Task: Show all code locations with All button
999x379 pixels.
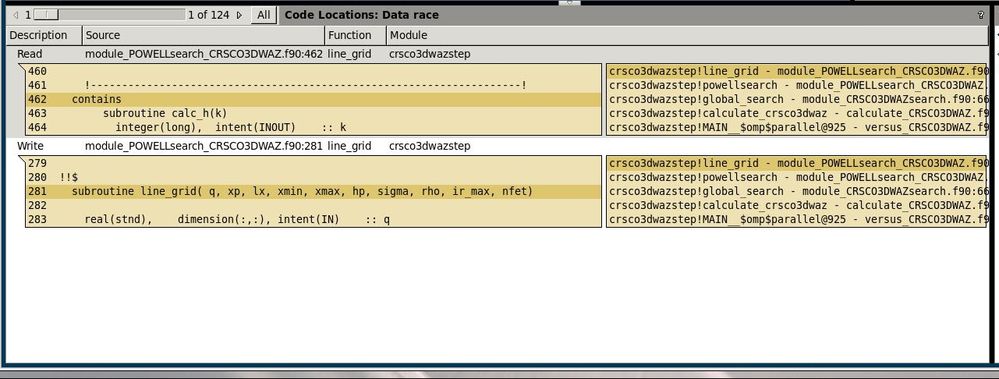Action: tap(263, 15)
